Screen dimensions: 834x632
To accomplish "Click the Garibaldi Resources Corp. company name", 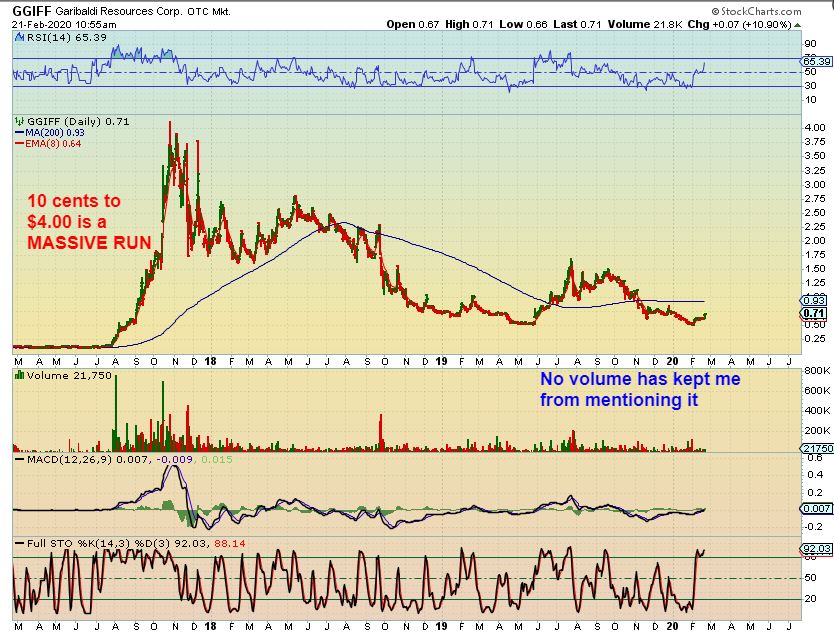I will [118, 11].
